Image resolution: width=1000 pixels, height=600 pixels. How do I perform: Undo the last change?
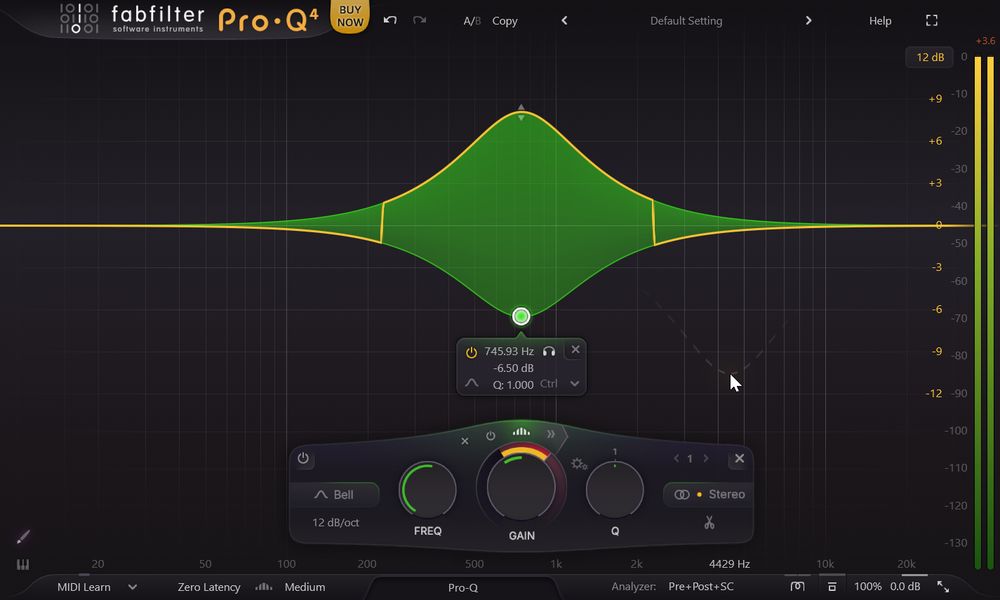coord(390,20)
